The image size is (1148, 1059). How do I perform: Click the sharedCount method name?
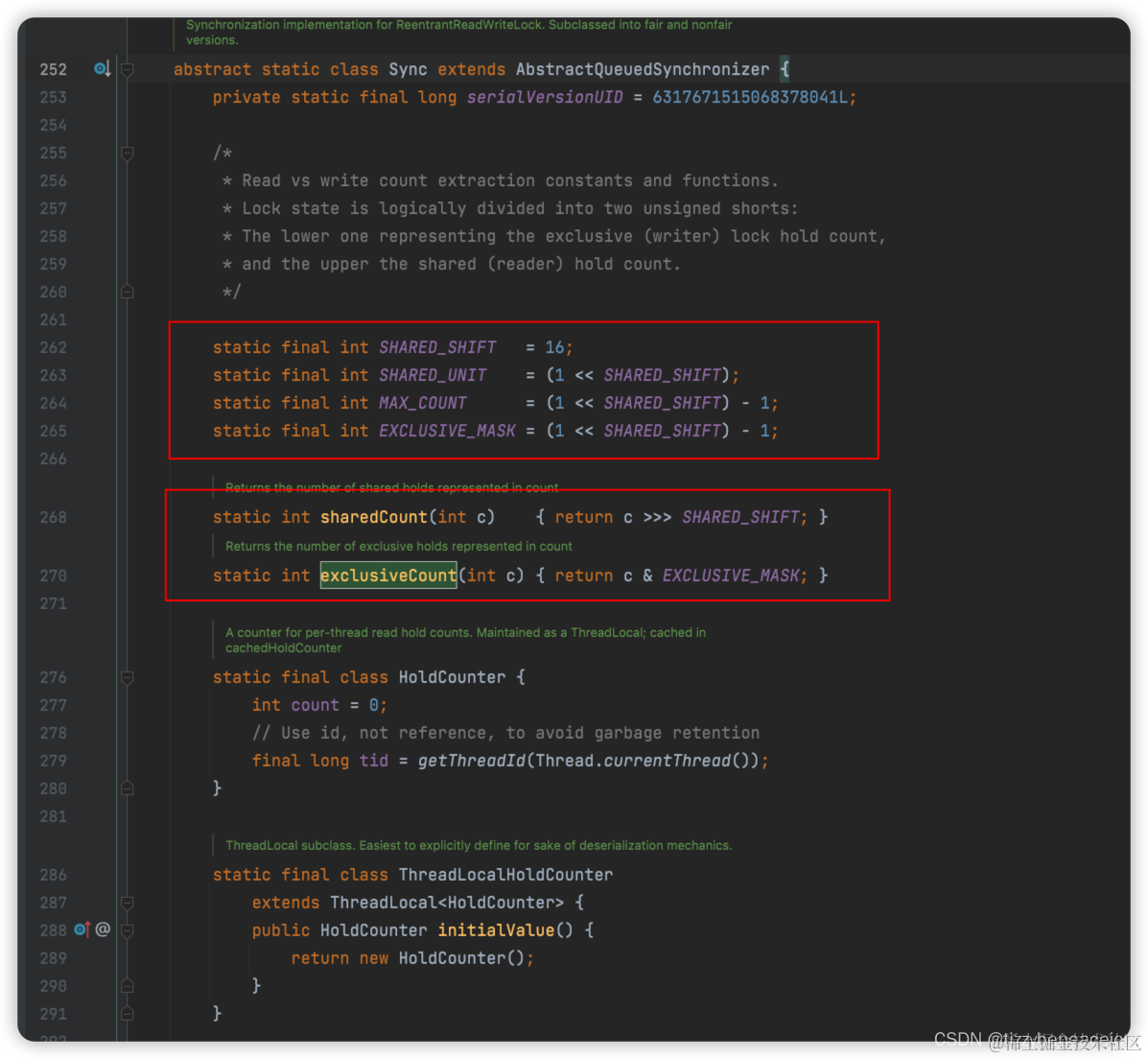click(x=373, y=517)
